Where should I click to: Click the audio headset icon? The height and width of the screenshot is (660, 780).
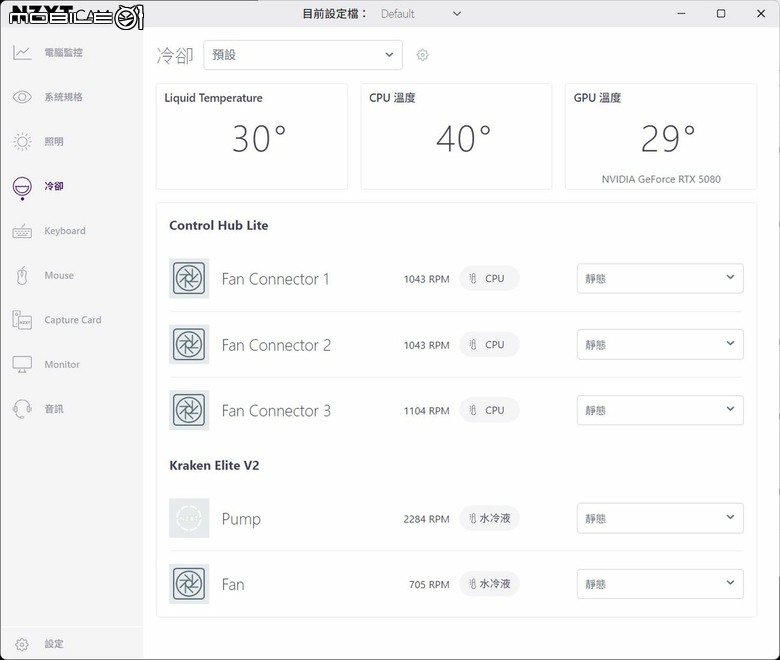pos(22,409)
